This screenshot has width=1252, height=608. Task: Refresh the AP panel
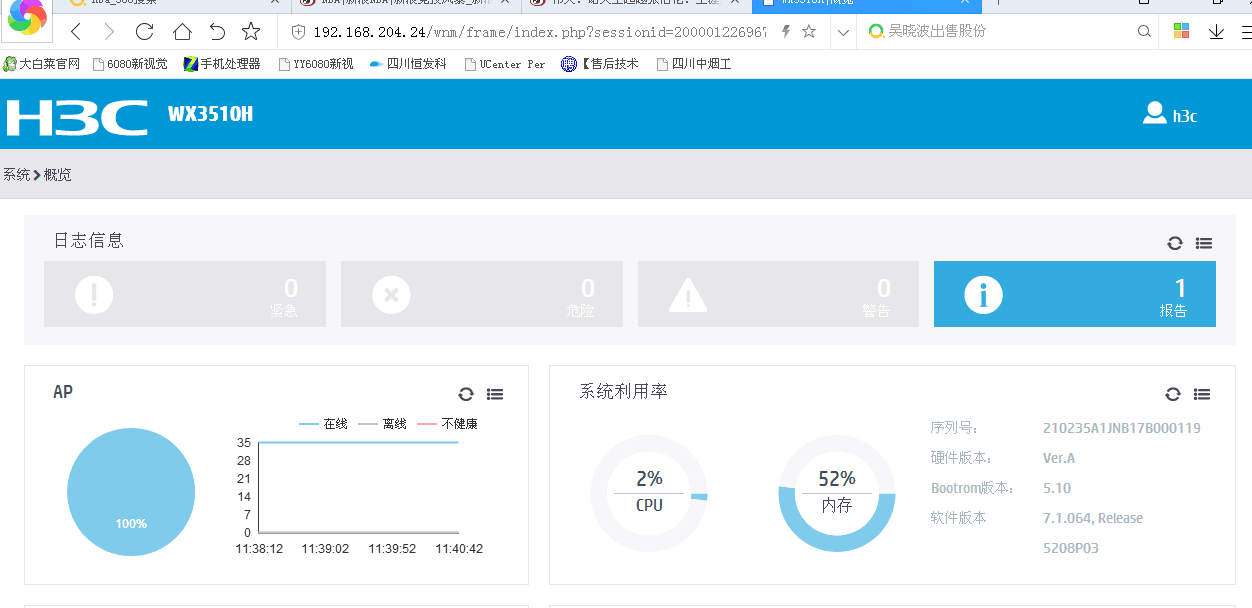tap(466, 394)
